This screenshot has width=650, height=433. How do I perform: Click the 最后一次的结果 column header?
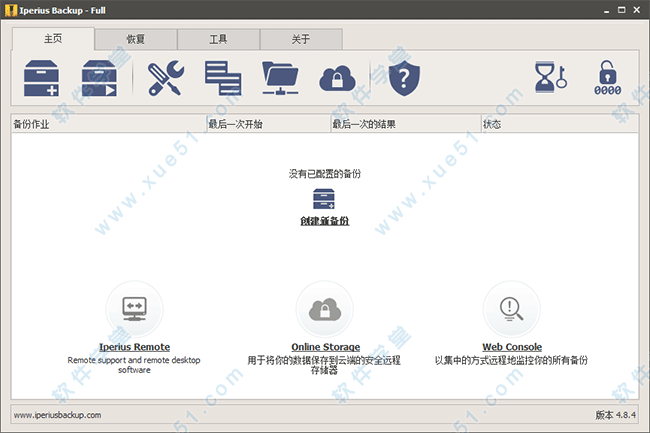point(406,124)
